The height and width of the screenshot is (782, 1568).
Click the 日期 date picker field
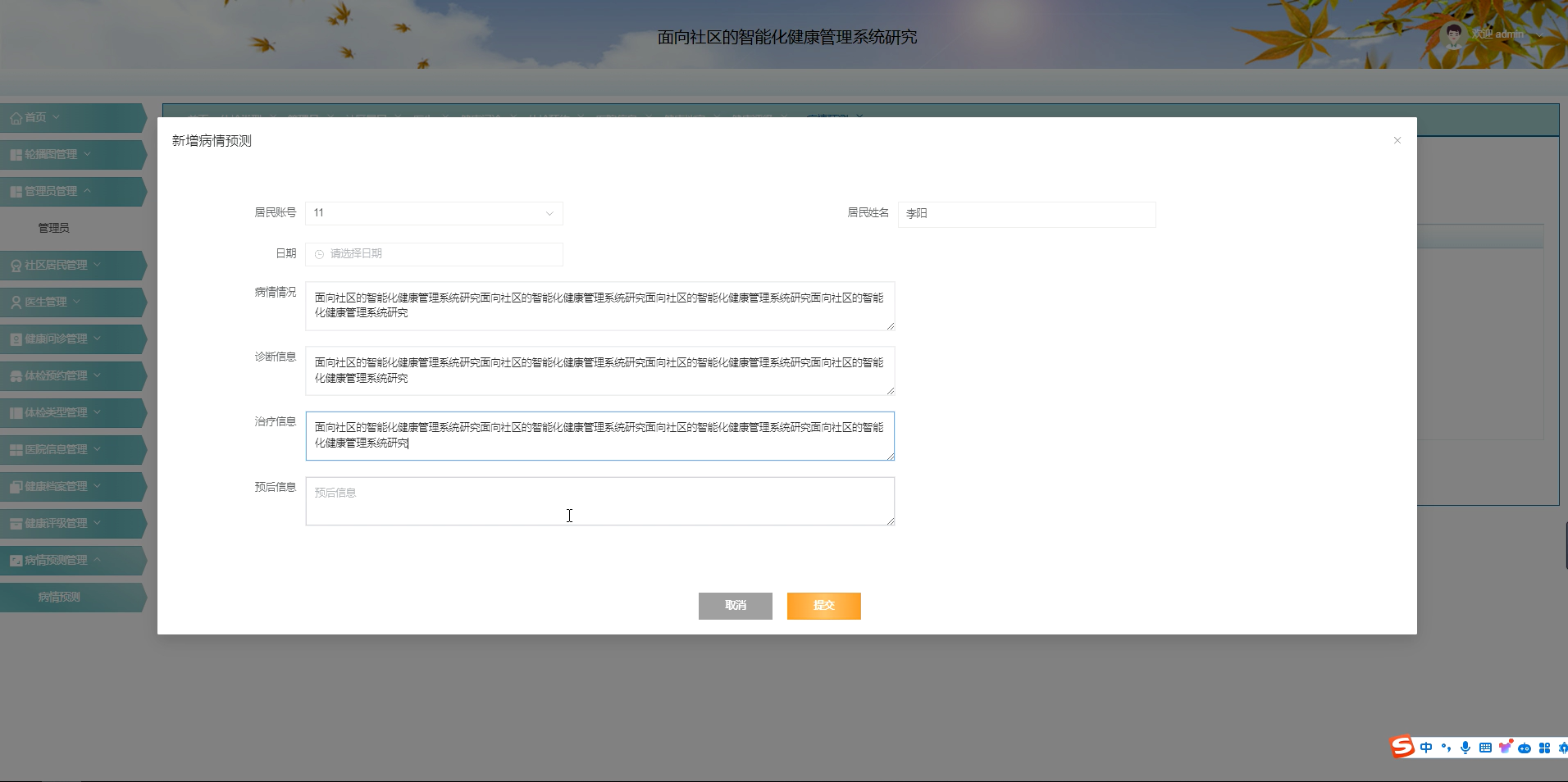click(x=433, y=254)
